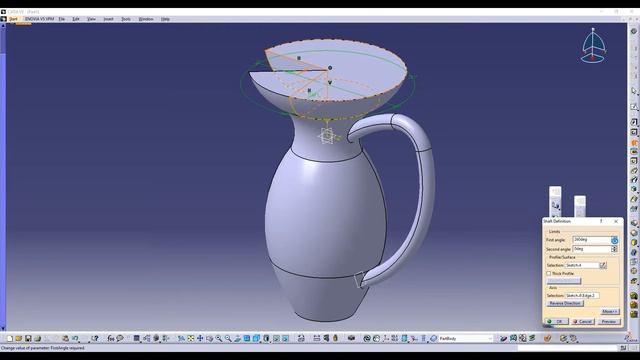Open the File menu

pyautogui.click(x=62, y=19)
